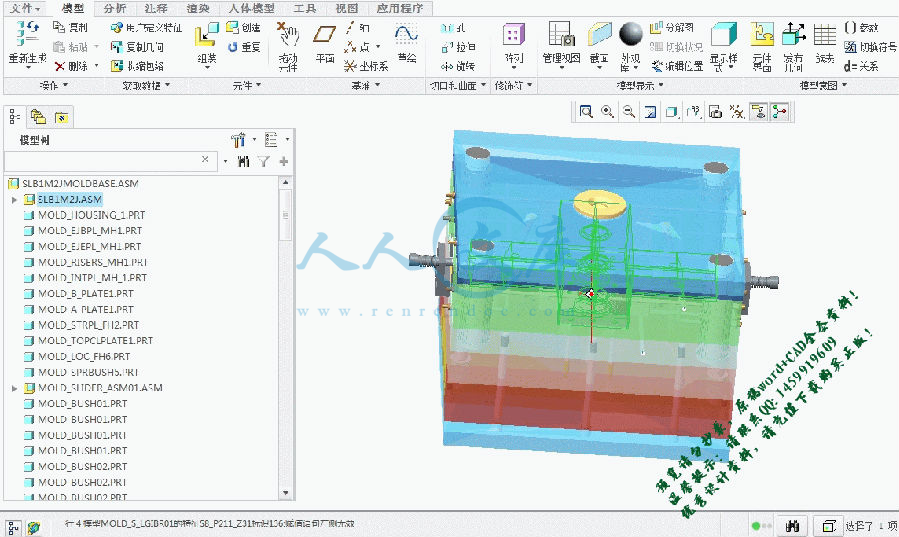
Task: Expand the 模型显示 (Model Display) group
Action: pyautogui.click(x=640, y=85)
